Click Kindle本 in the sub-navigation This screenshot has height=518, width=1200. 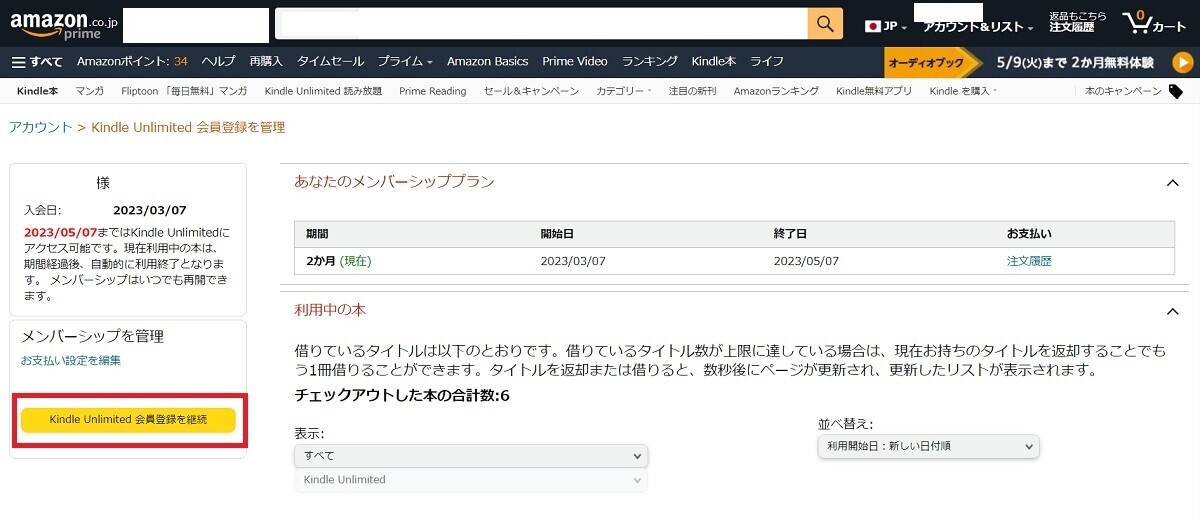pyautogui.click(x=38, y=91)
